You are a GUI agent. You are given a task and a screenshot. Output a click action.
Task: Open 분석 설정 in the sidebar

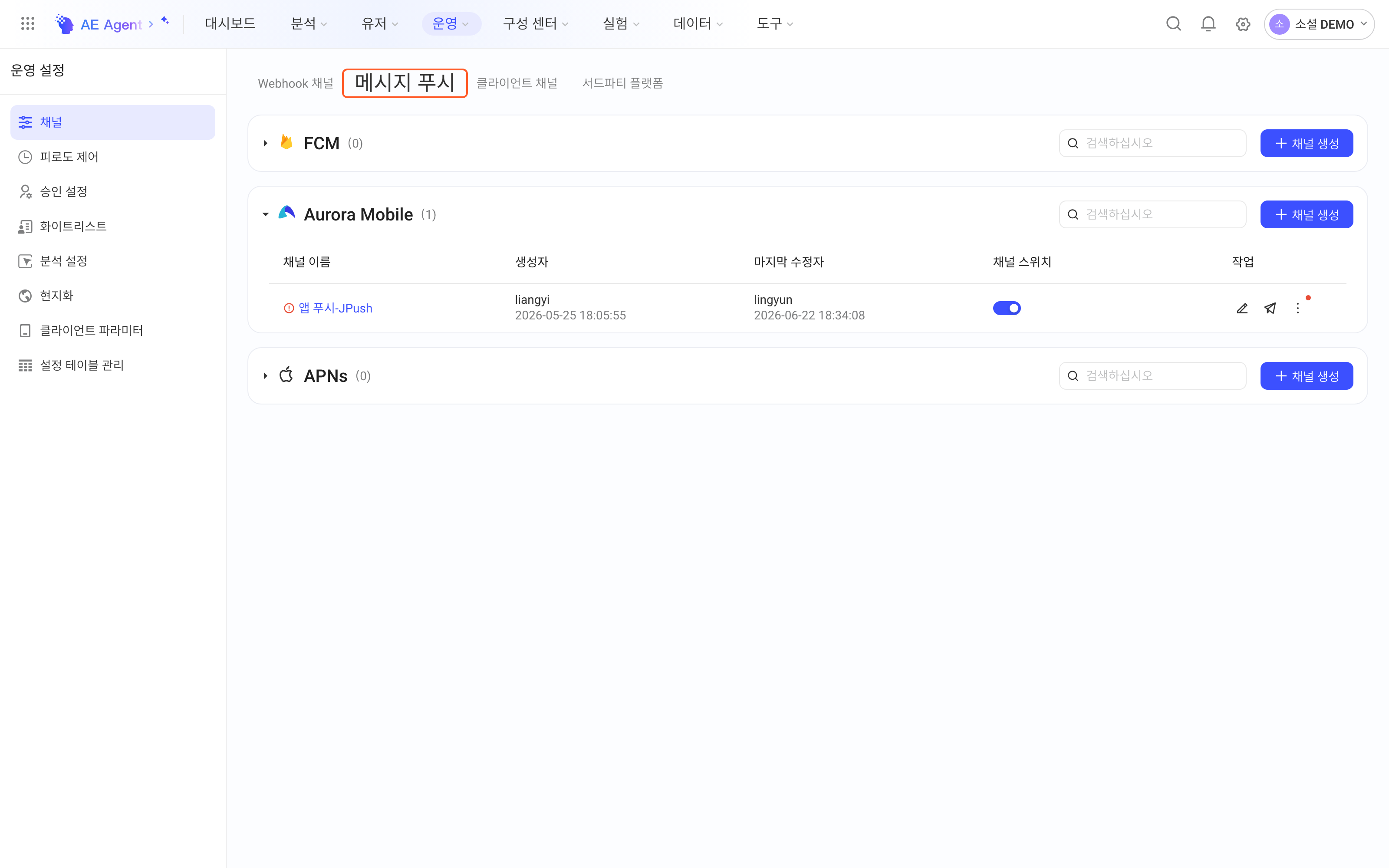(x=112, y=261)
